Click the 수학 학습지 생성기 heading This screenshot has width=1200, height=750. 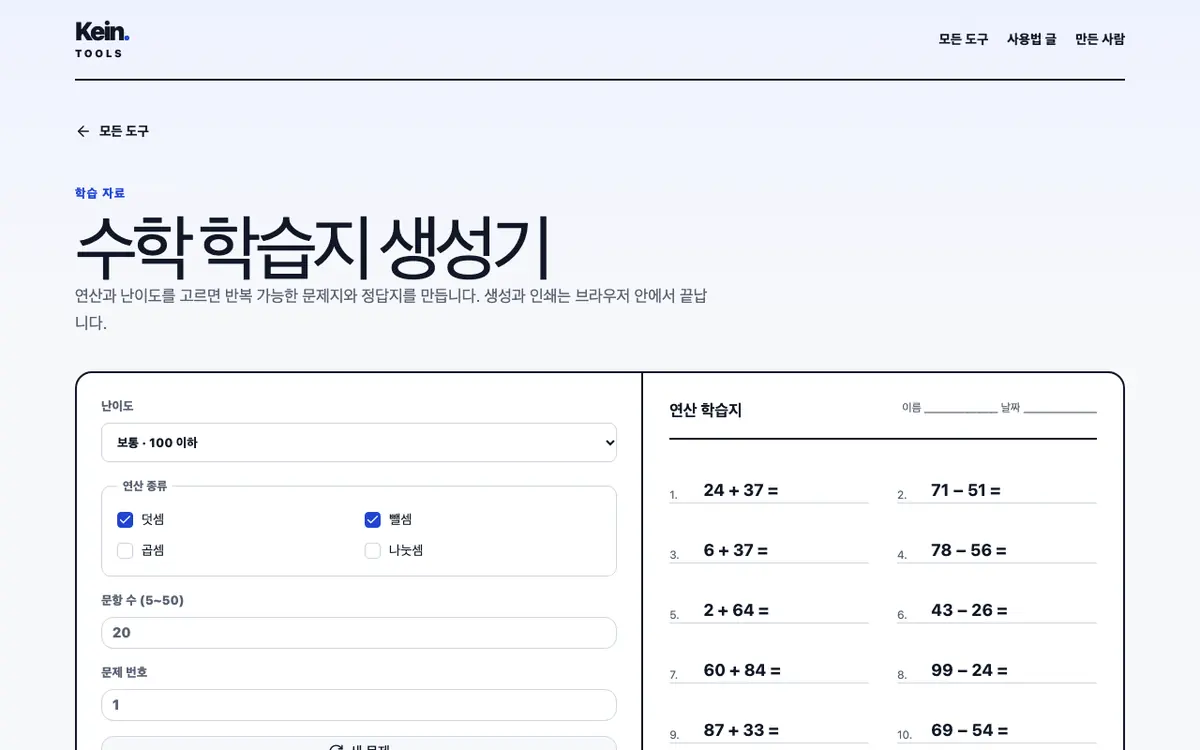tap(313, 247)
